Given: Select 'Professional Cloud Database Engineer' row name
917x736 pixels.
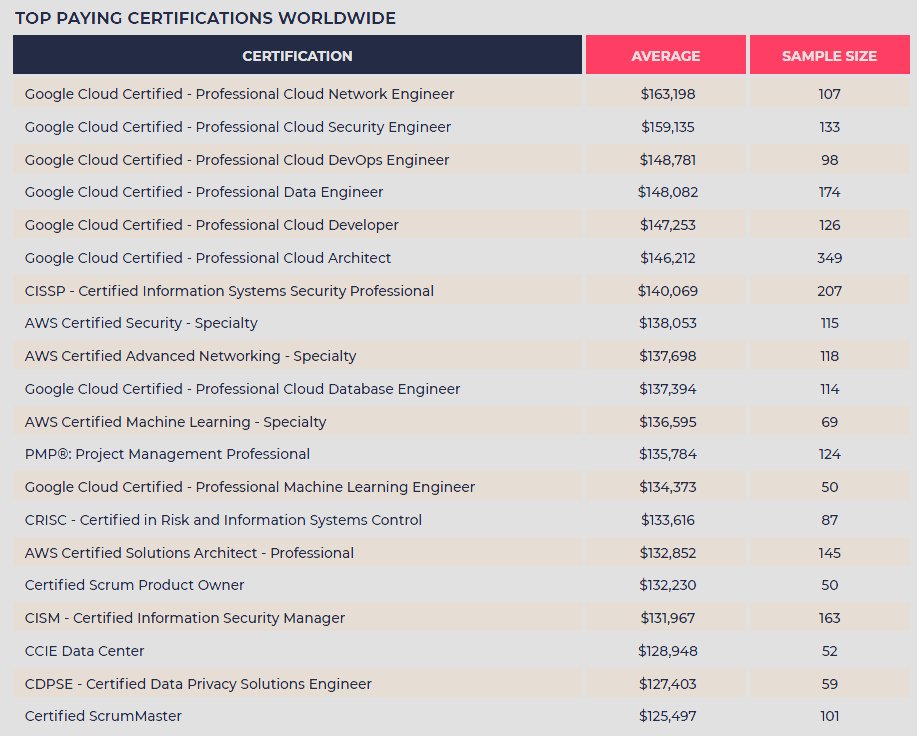Looking at the screenshot, I should 242,389.
